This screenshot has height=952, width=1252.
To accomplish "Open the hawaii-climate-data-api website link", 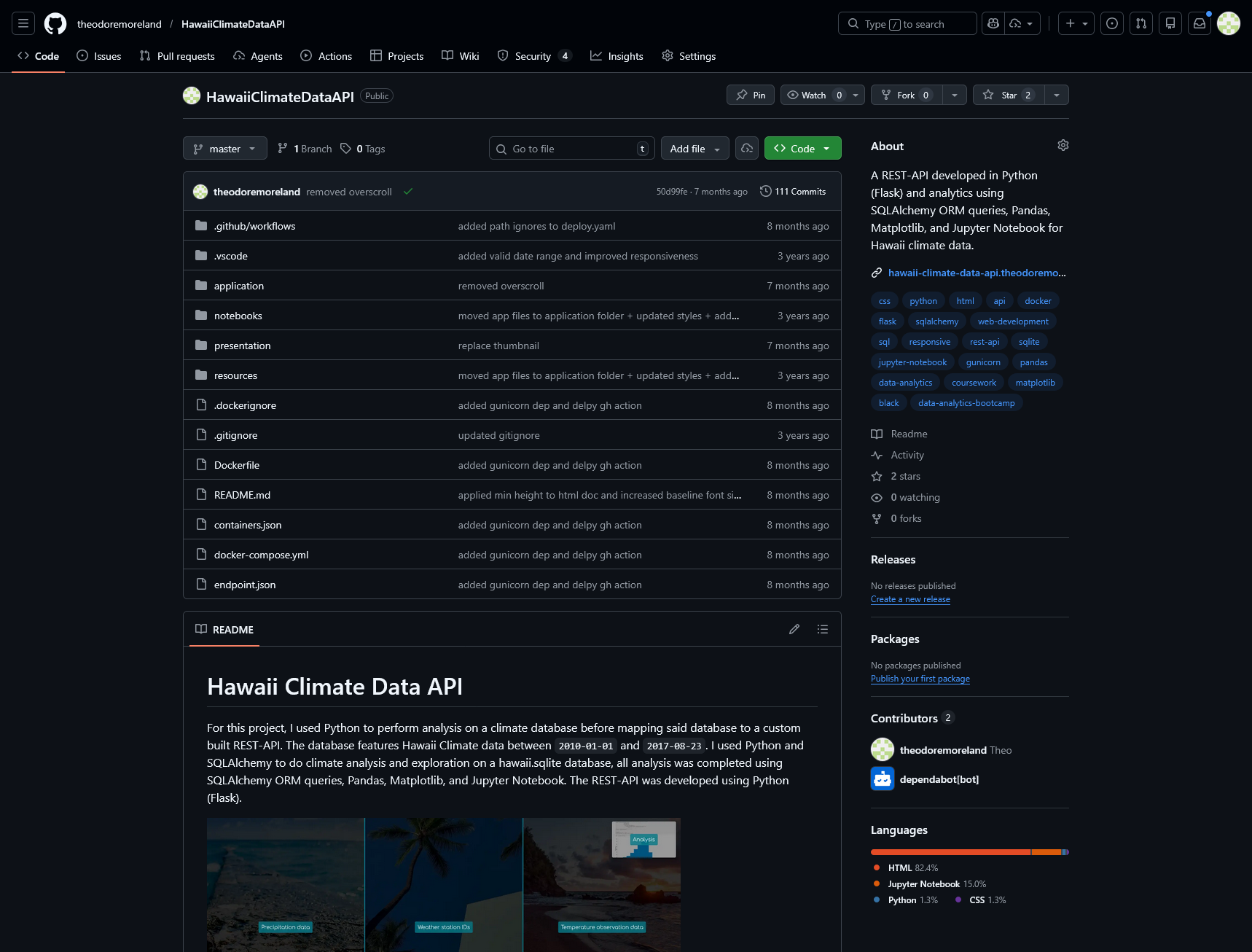I will point(977,273).
